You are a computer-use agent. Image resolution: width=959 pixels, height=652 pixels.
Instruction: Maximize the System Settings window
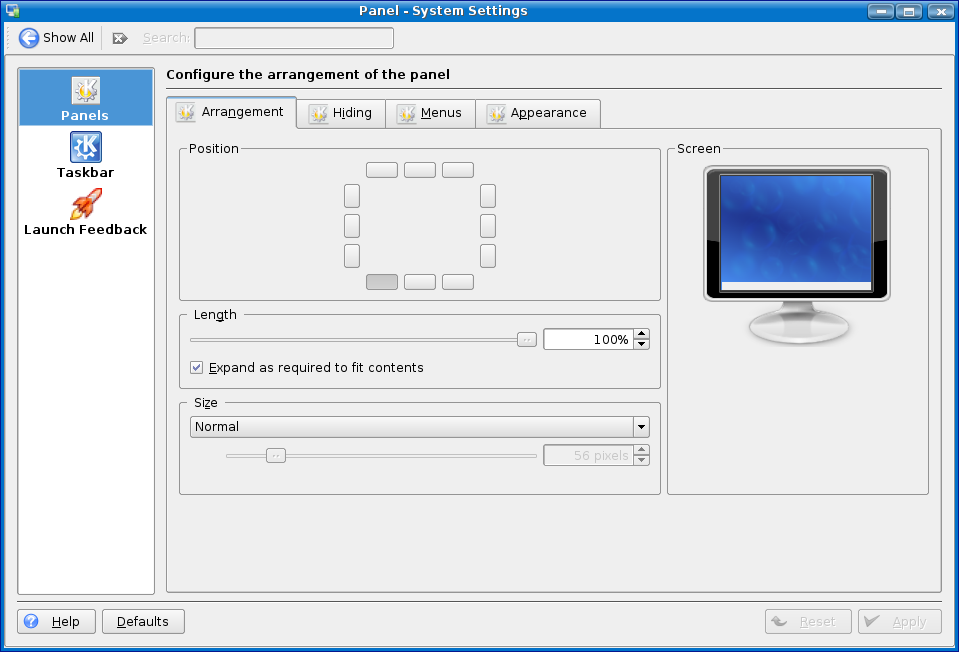tap(909, 11)
